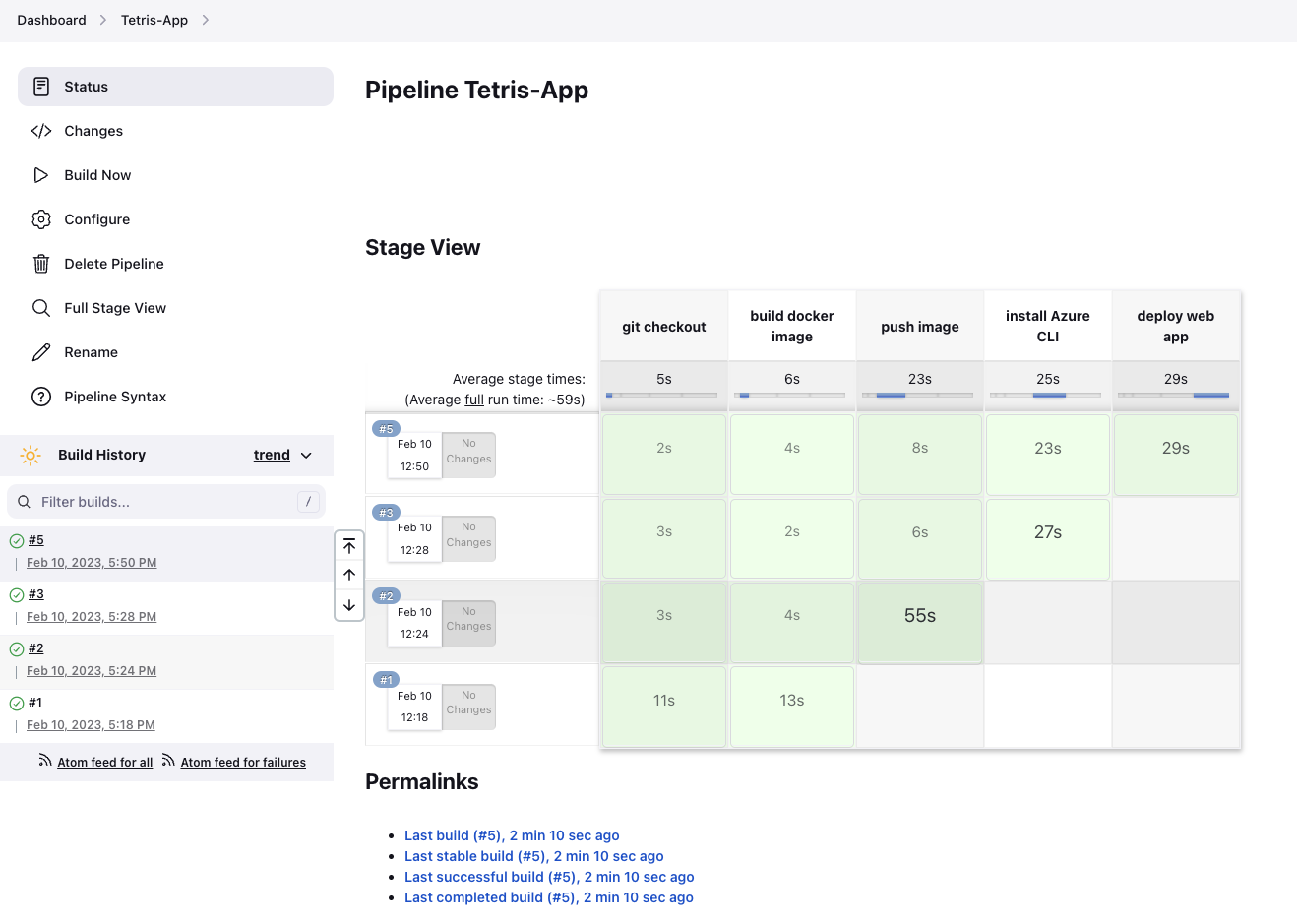Click the Build Now play icon
Screen dimensions: 1297x924
tap(40, 175)
